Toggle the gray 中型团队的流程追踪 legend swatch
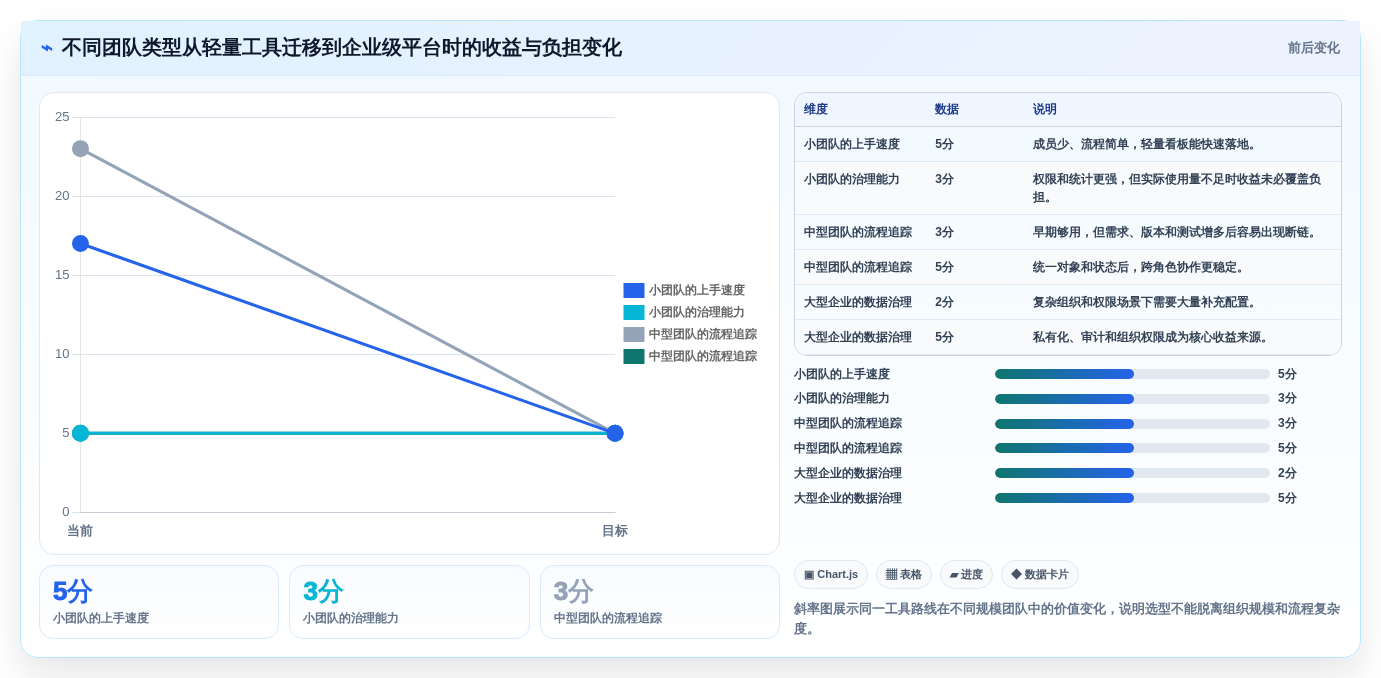This screenshot has height=678, width=1381. point(634,334)
